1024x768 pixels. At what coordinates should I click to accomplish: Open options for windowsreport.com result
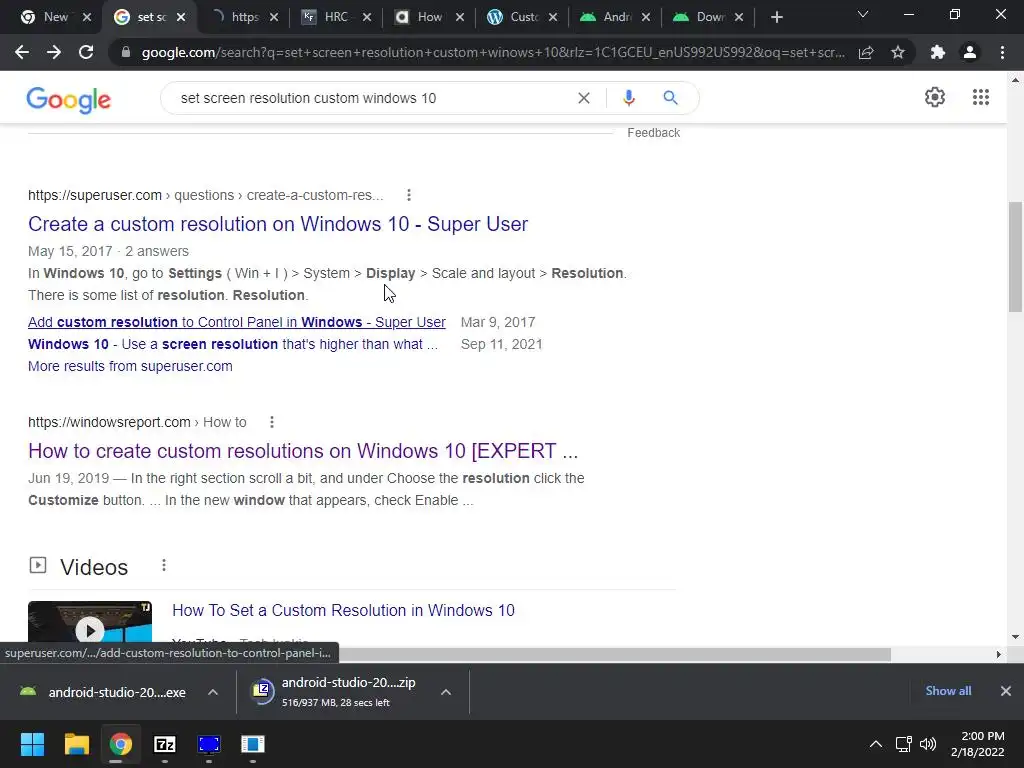[272, 422]
